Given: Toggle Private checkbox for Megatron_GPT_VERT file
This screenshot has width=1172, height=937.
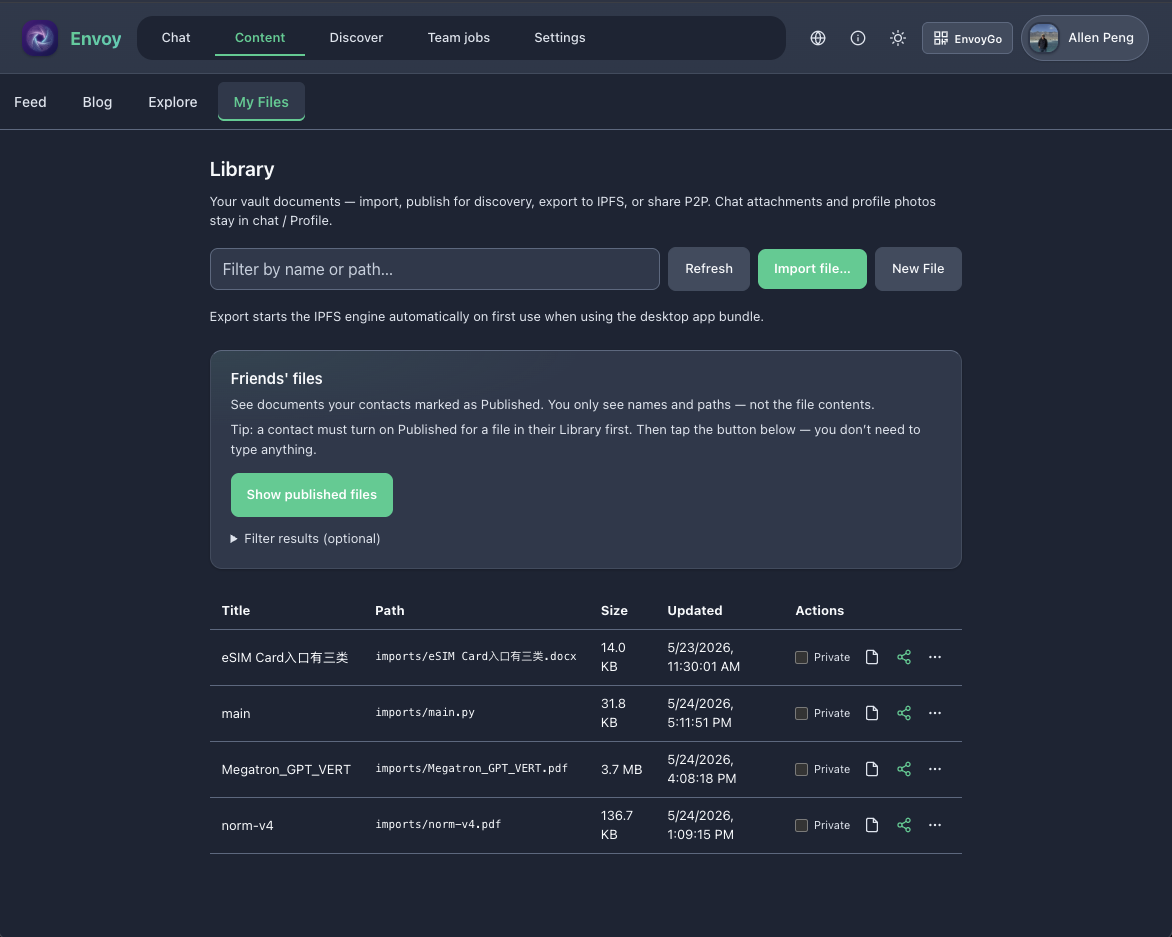Looking at the screenshot, I should (801, 770).
